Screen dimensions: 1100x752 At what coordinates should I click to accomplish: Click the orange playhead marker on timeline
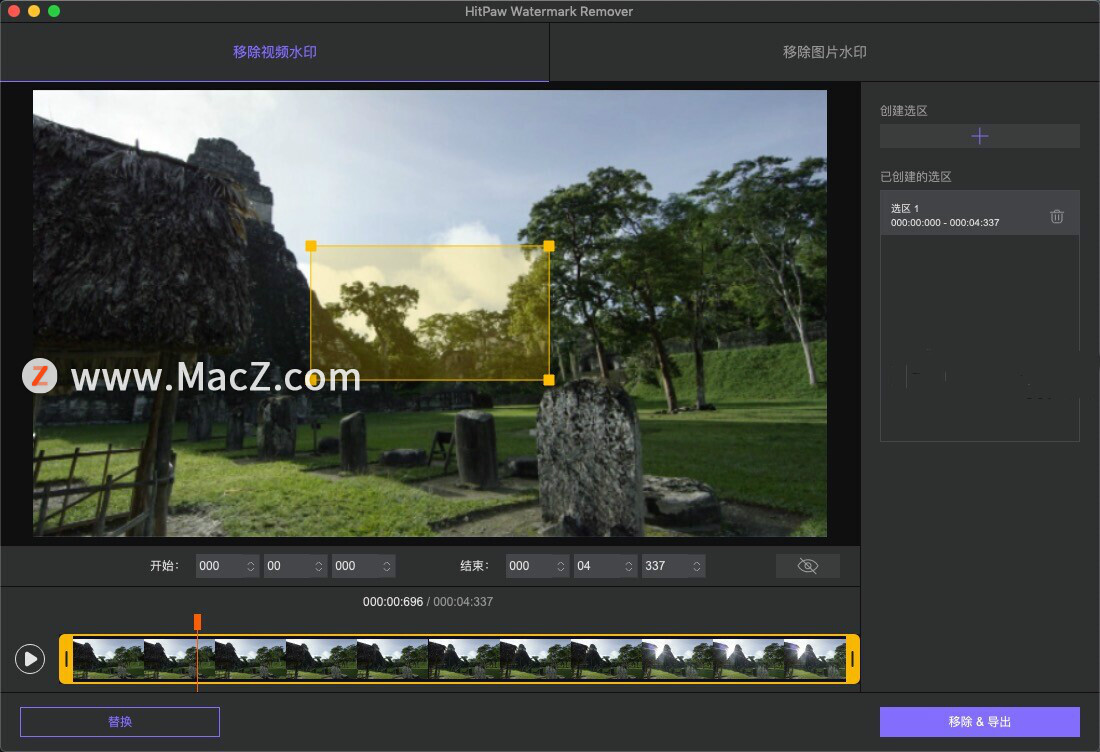197,622
